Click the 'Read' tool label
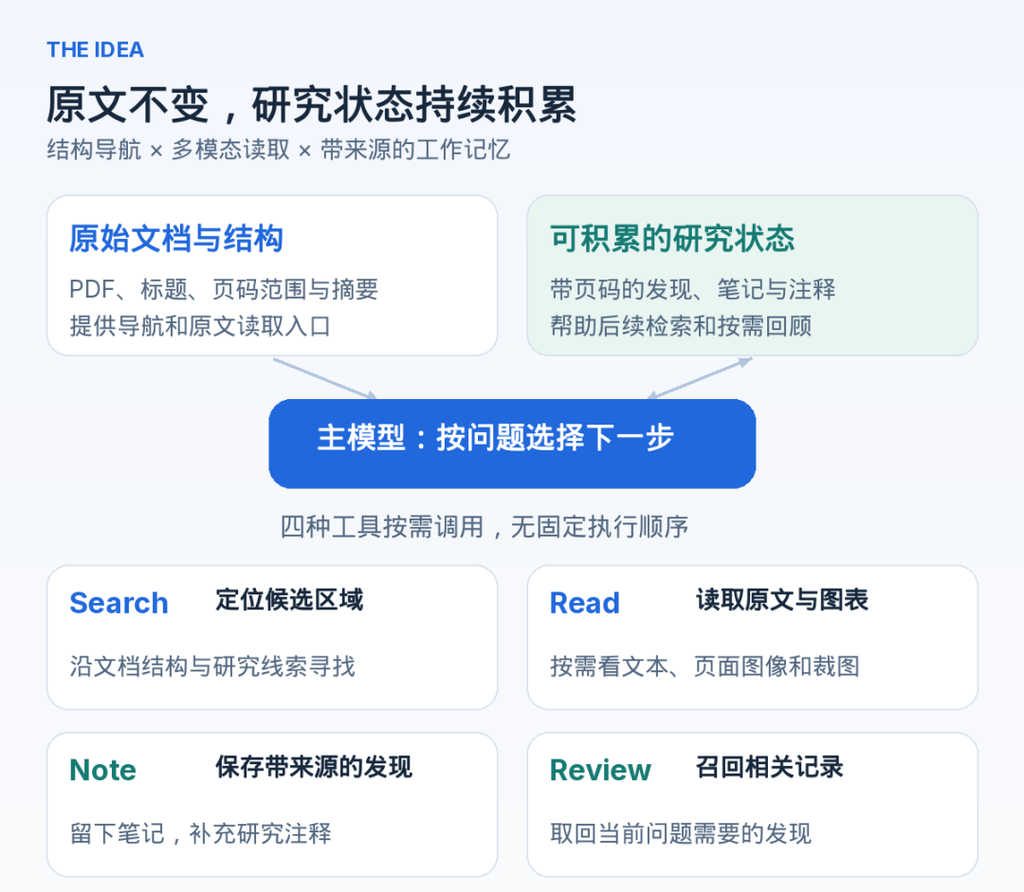 tap(584, 603)
